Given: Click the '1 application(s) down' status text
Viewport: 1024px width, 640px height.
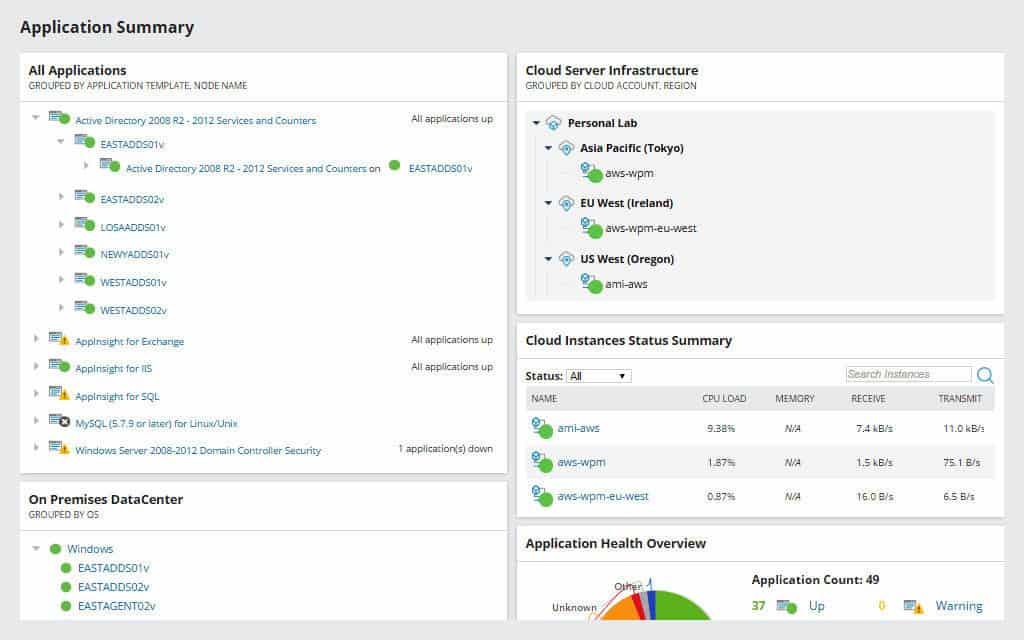Looking at the screenshot, I should (445, 449).
